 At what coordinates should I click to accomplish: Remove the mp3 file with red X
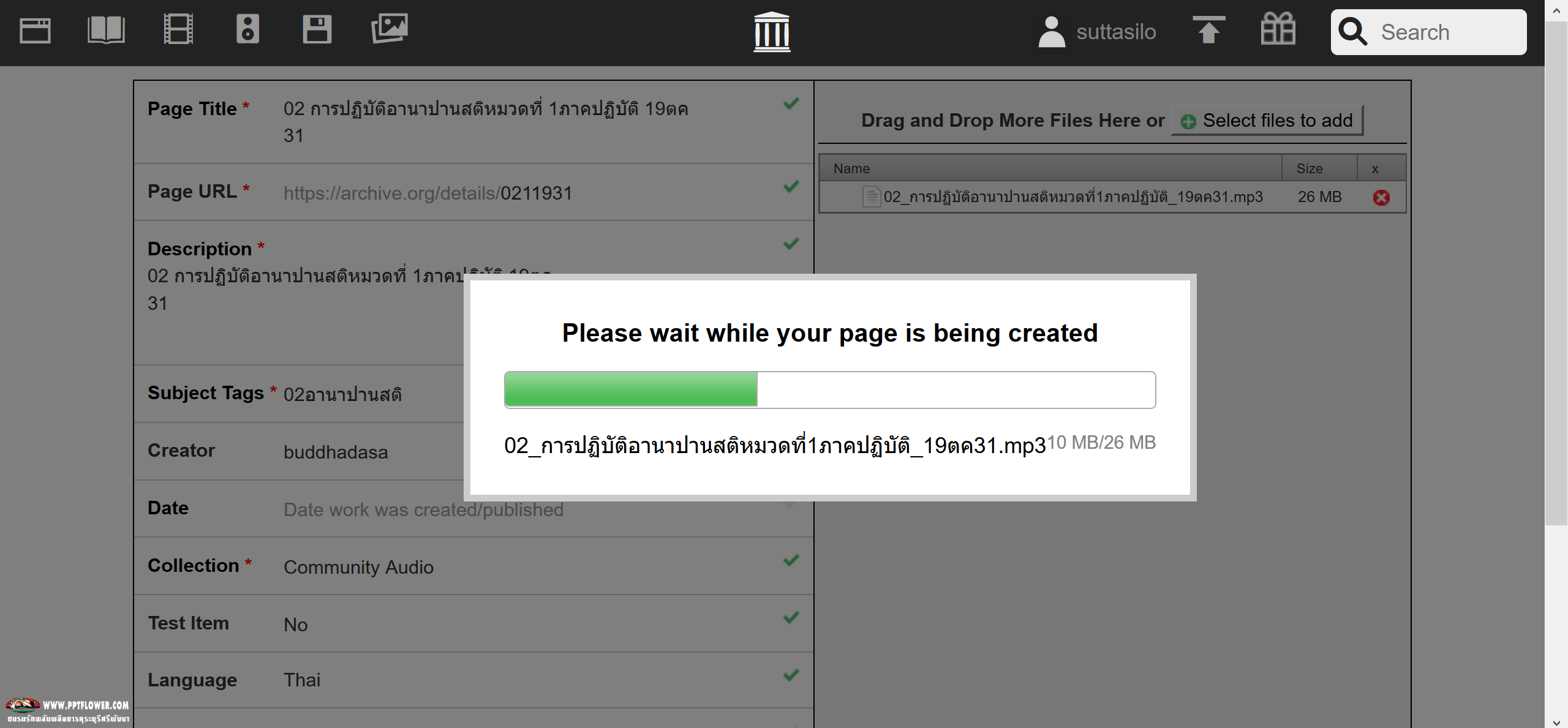1381,197
